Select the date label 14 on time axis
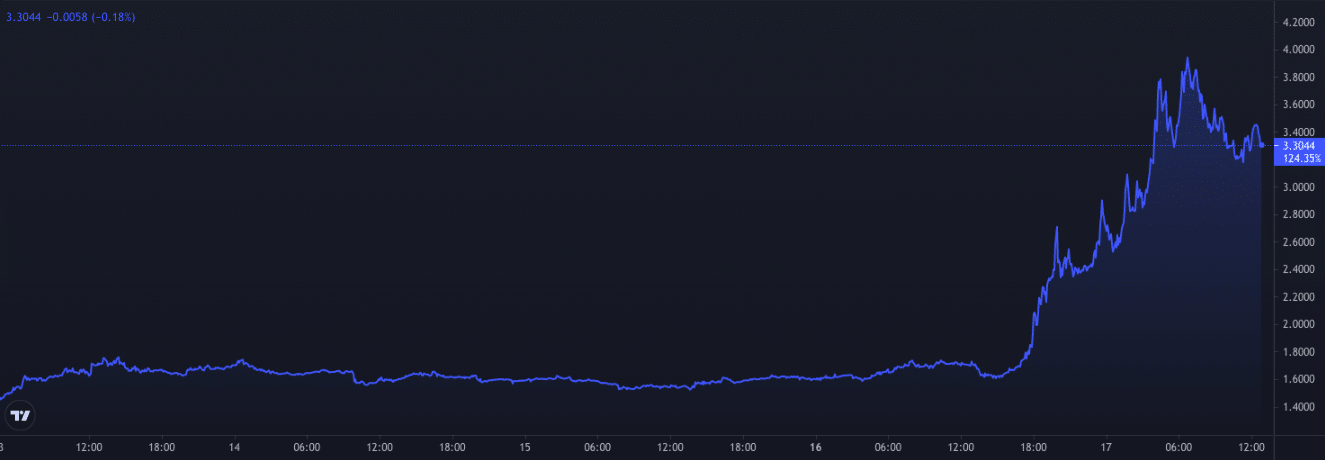The image size is (1325, 460). [234, 447]
